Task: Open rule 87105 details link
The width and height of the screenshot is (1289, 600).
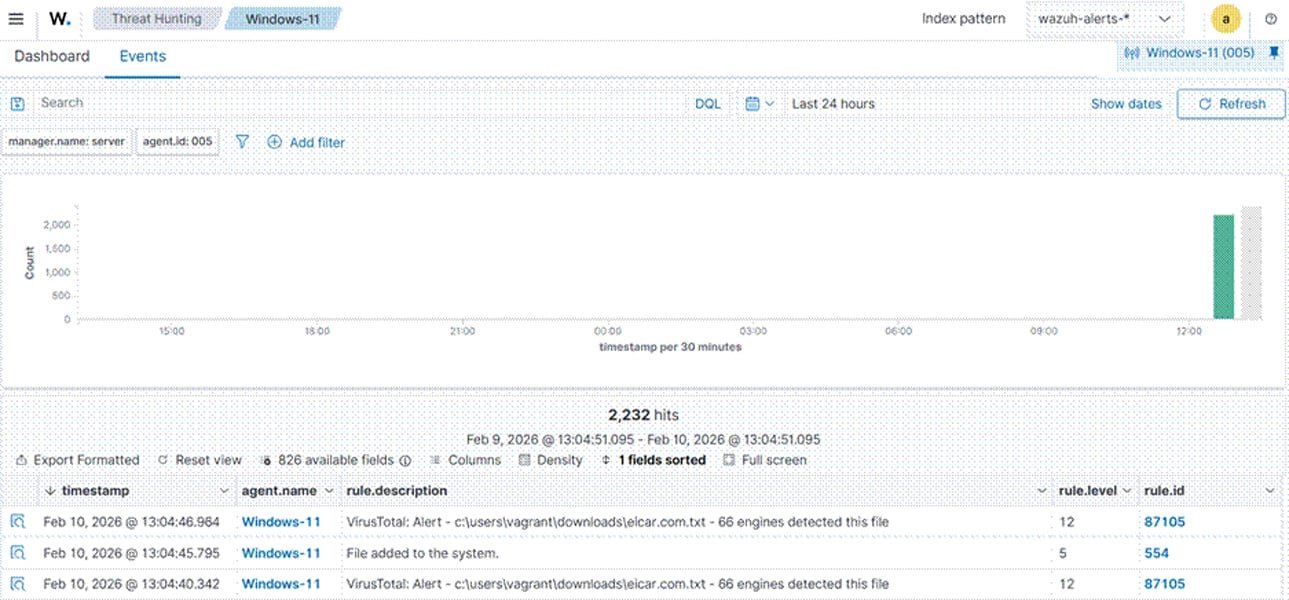Action: pos(1163,521)
